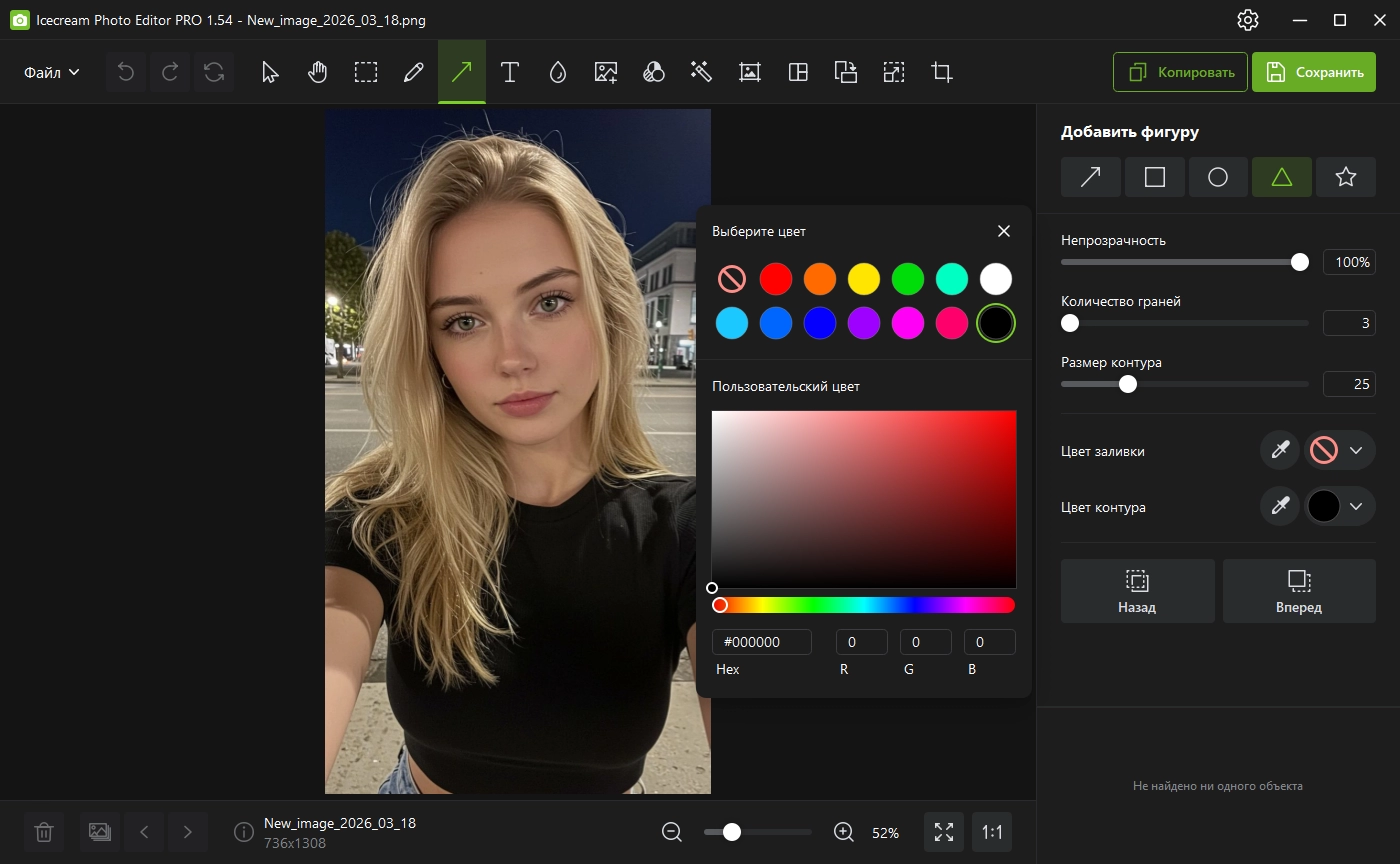
Task: Click the Hex color input field
Action: click(x=761, y=642)
